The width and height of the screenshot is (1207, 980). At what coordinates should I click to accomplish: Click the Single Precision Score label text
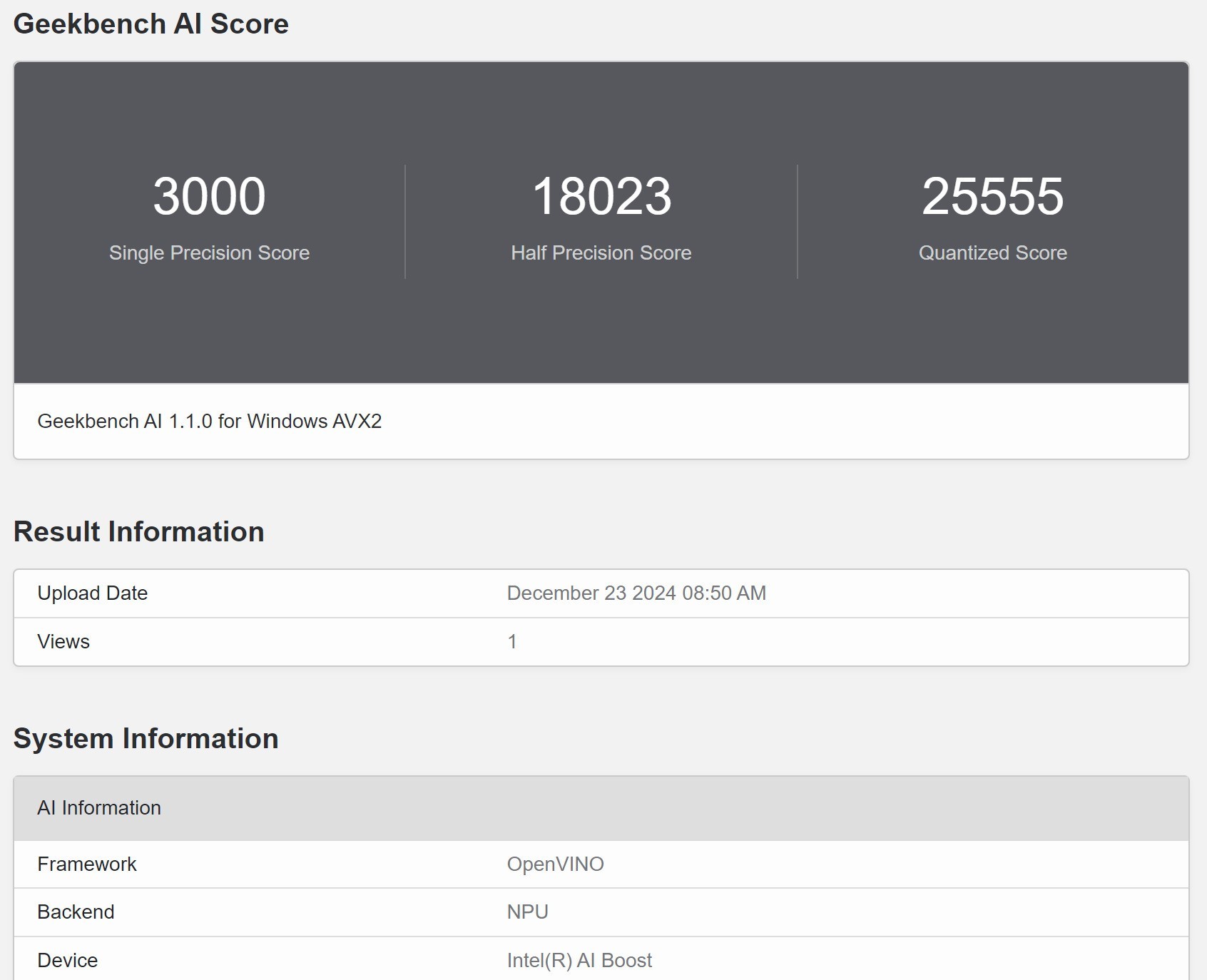[210, 252]
